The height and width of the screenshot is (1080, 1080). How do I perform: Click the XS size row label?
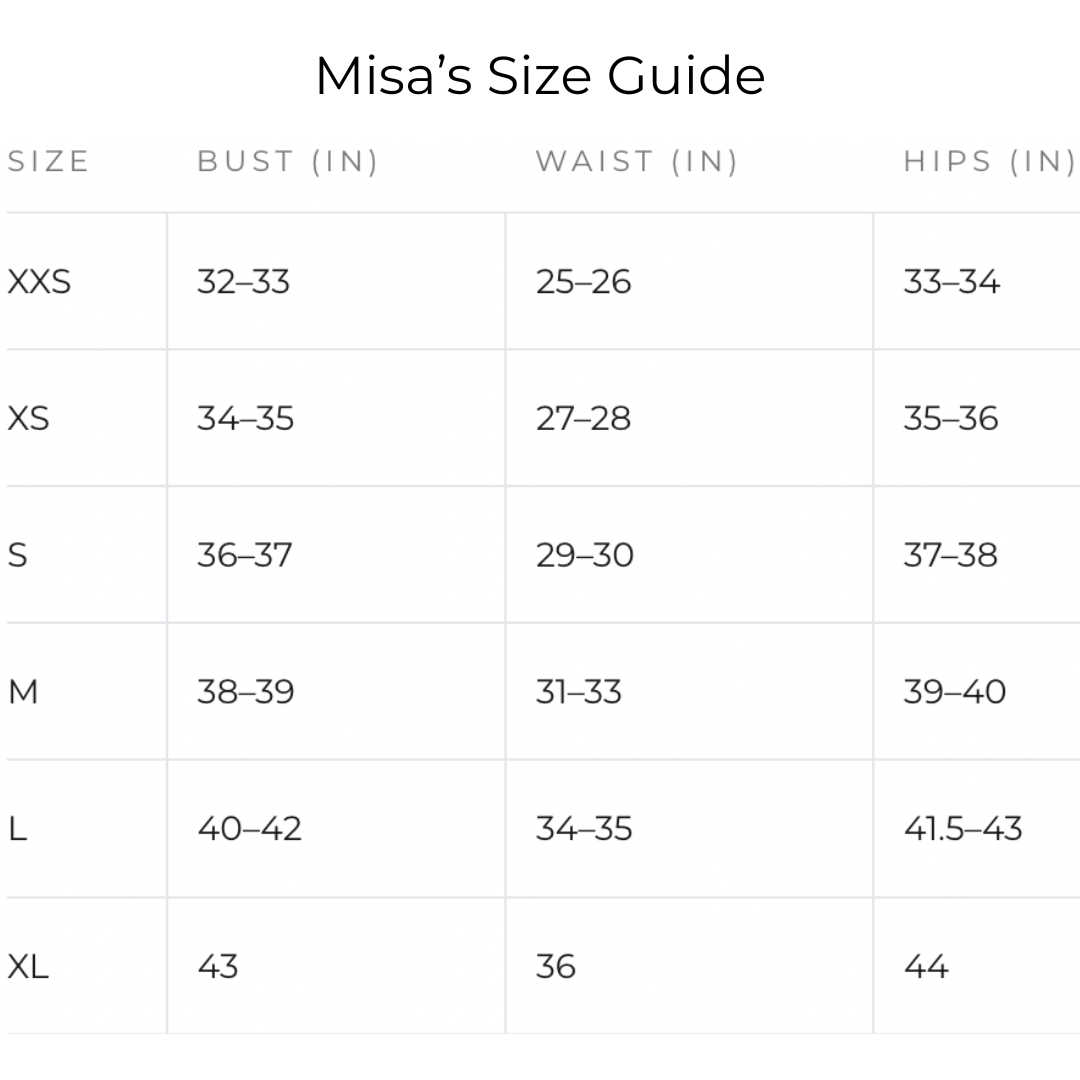coord(28,418)
